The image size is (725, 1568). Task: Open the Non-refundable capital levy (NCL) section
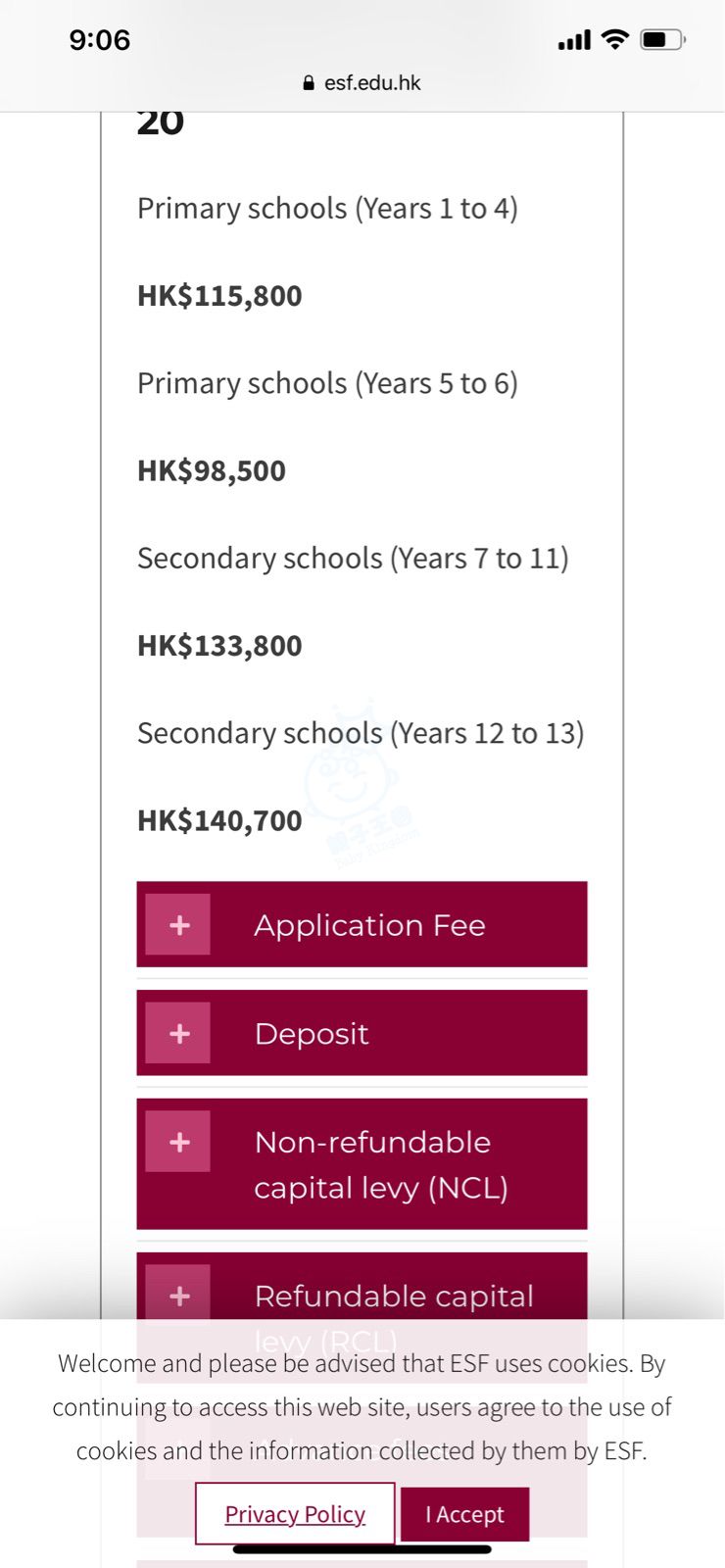click(381, 1164)
